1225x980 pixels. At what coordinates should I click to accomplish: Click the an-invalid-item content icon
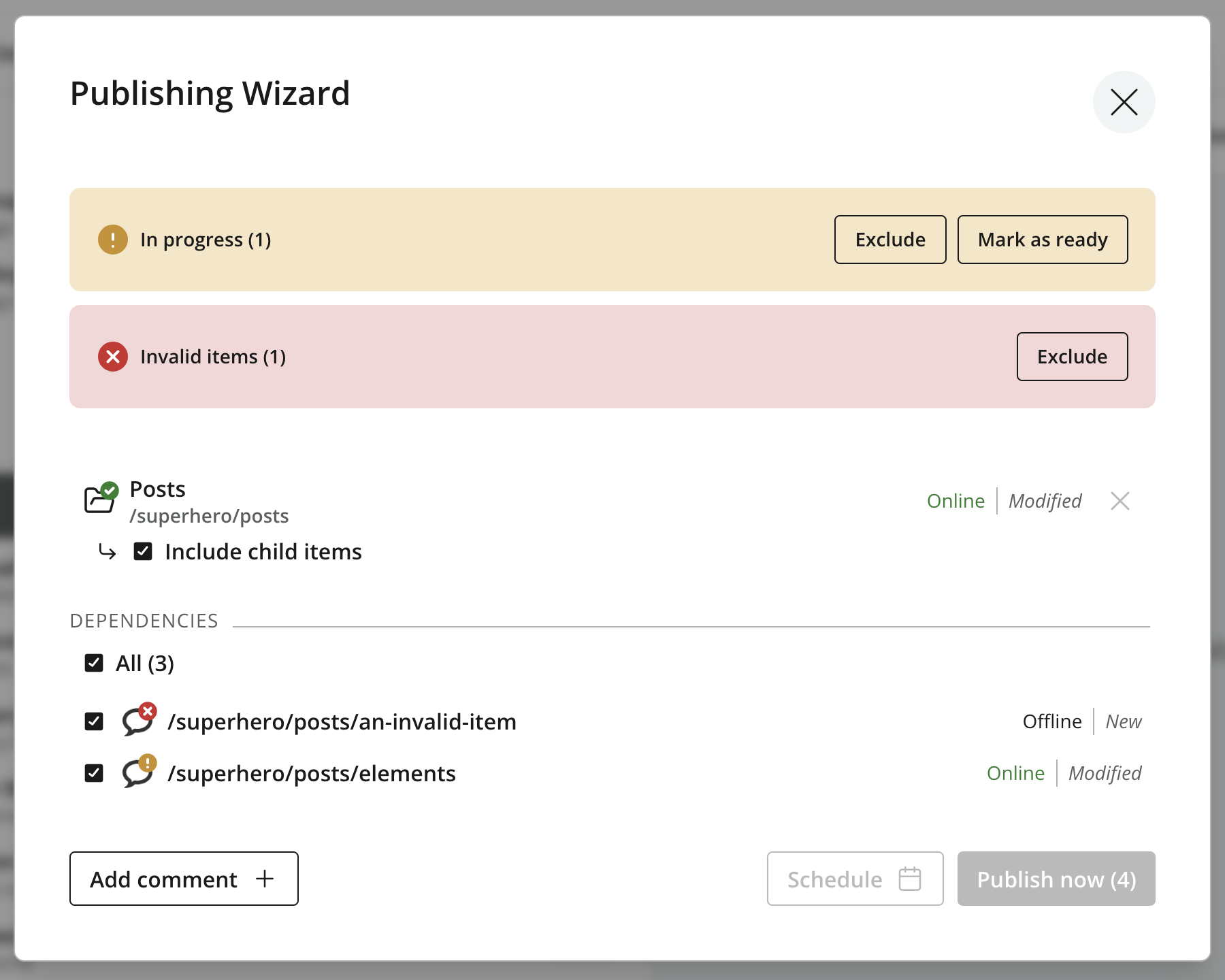coord(139,720)
